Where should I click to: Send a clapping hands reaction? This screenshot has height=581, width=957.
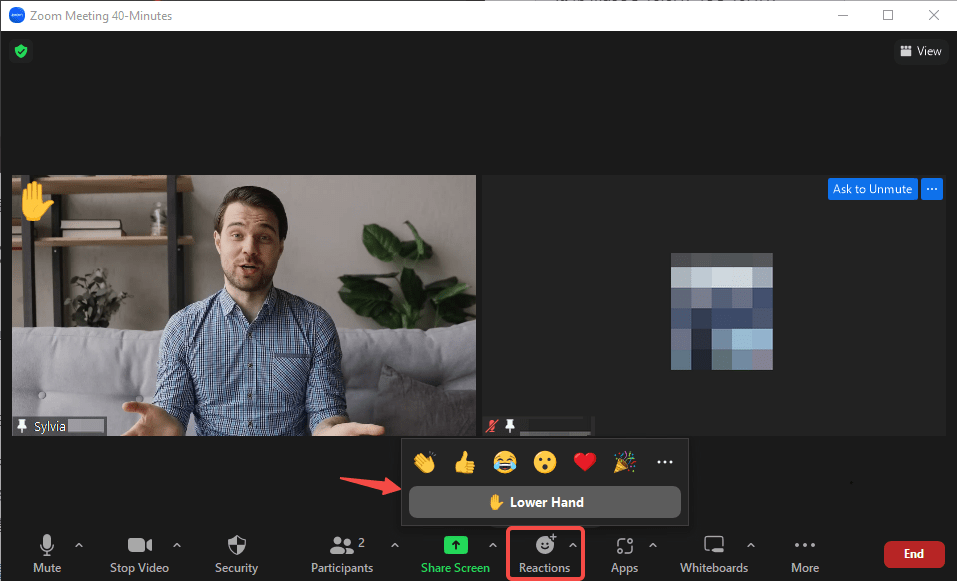[x=424, y=461]
